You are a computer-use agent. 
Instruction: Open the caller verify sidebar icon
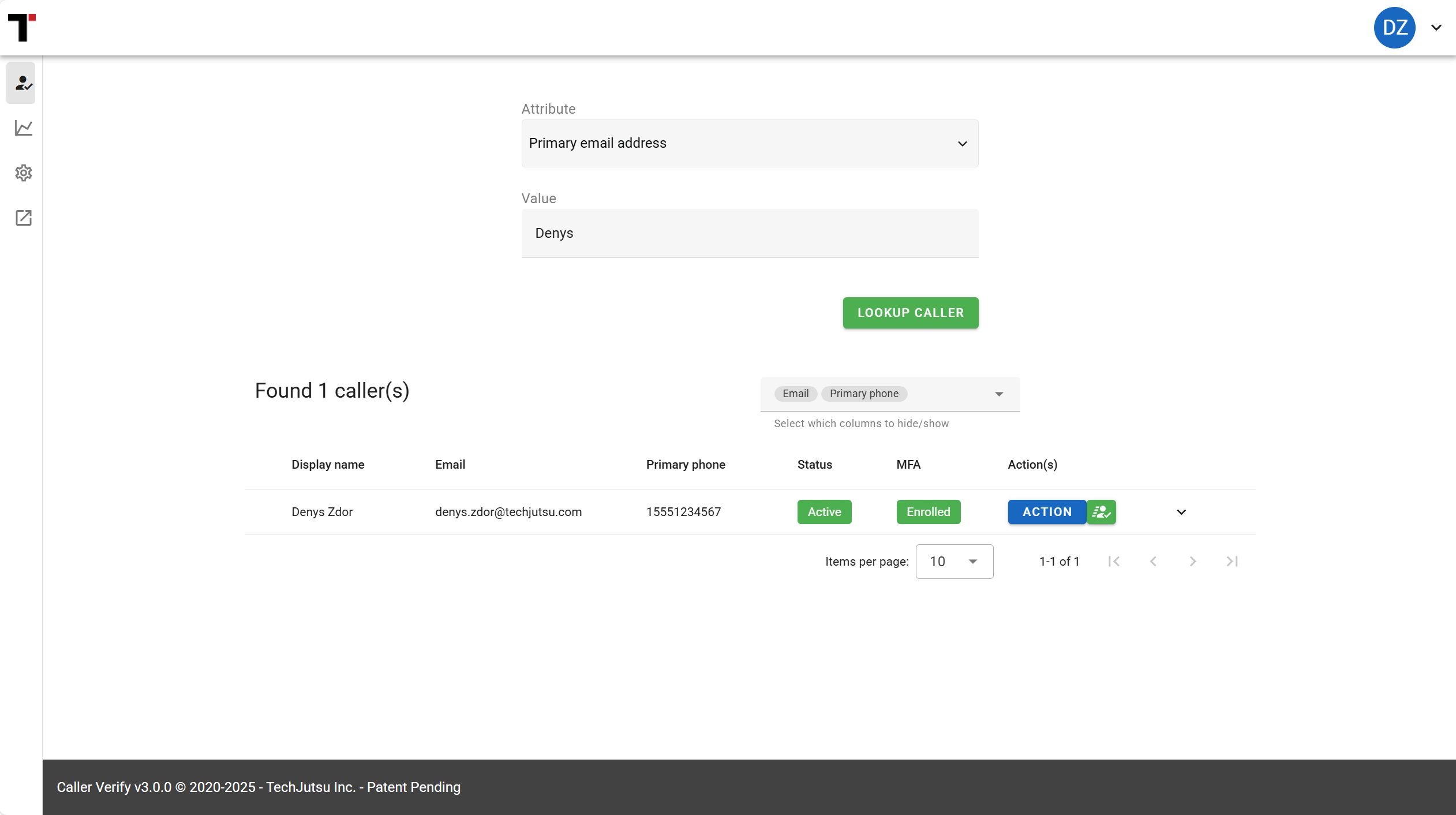pos(23,84)
